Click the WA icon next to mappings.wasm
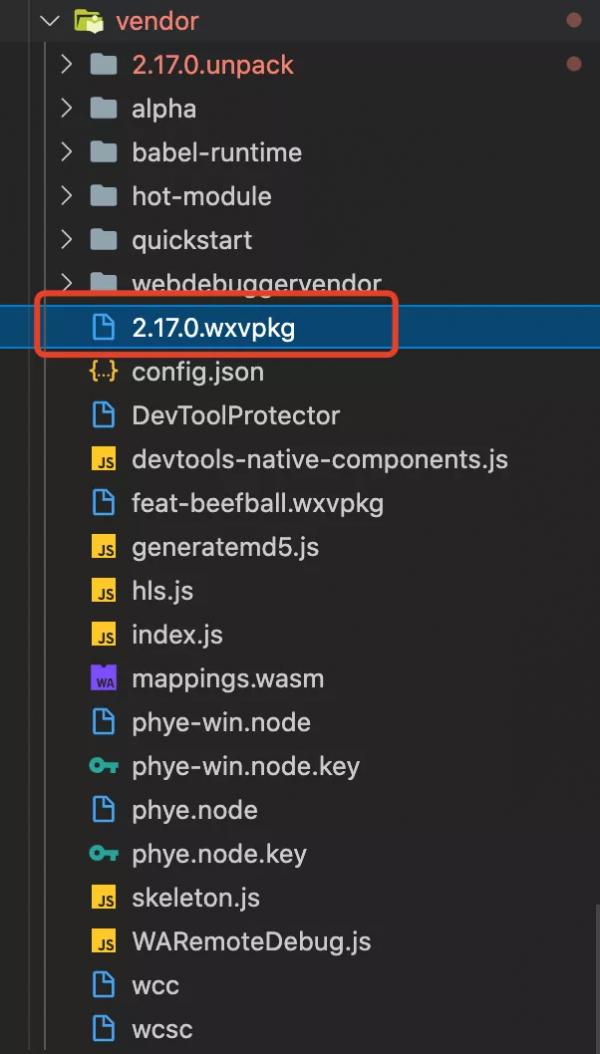 (x=103, y=679)
